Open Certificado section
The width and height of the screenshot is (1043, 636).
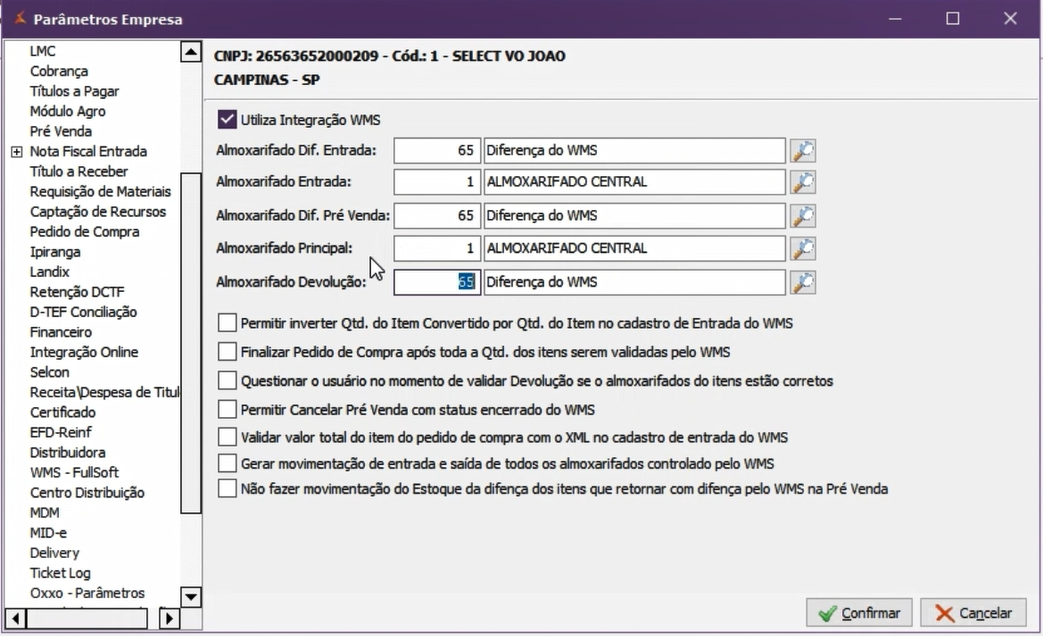click(63, 412)
